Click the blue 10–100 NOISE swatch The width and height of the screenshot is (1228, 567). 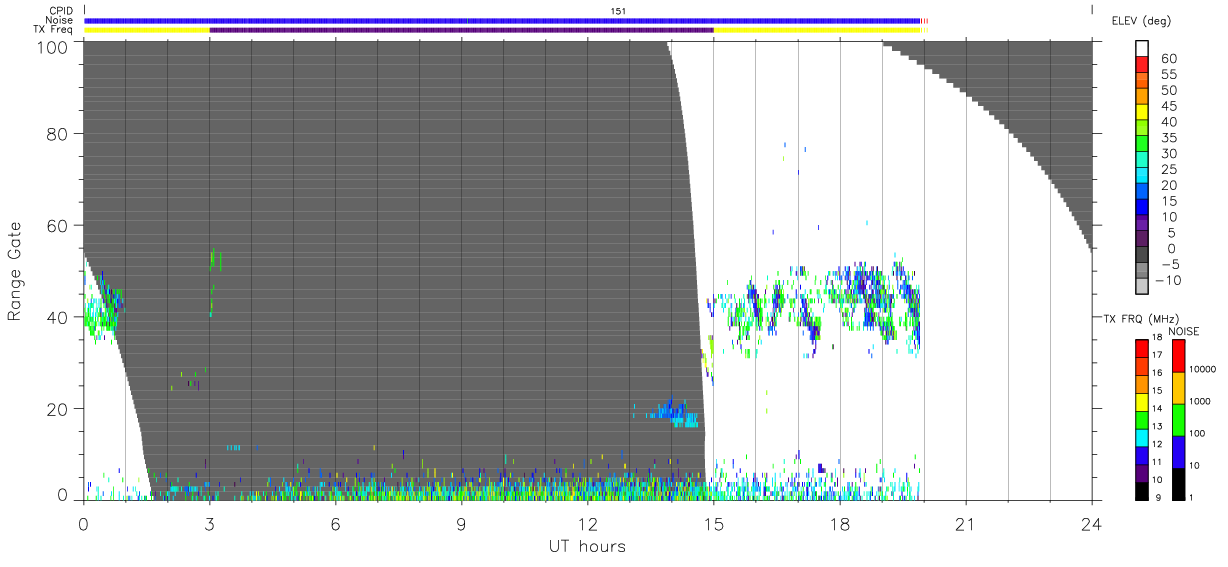pos(1179,451)
